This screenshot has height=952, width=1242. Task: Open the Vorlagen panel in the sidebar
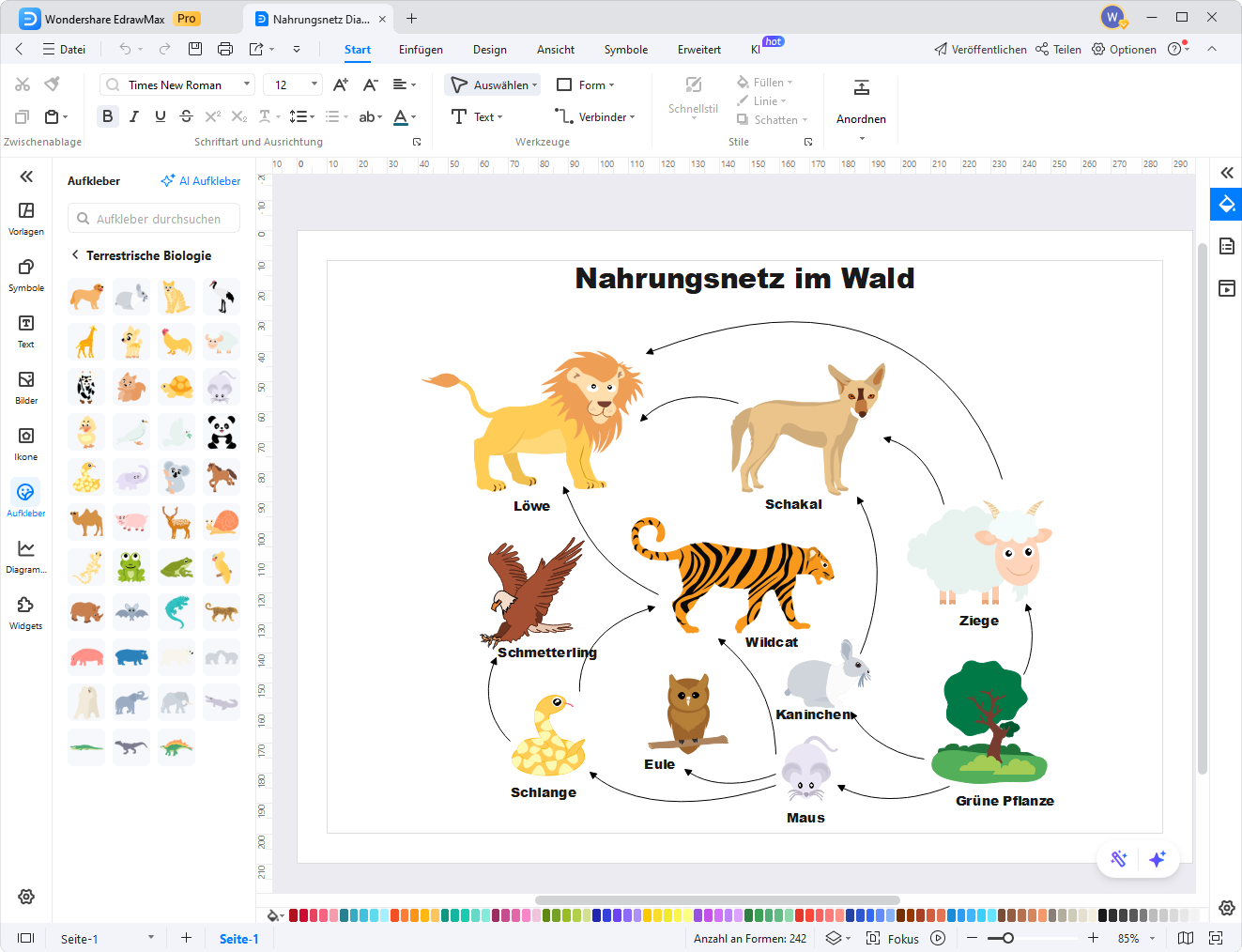pyautogui.click(x=25, y=217)
